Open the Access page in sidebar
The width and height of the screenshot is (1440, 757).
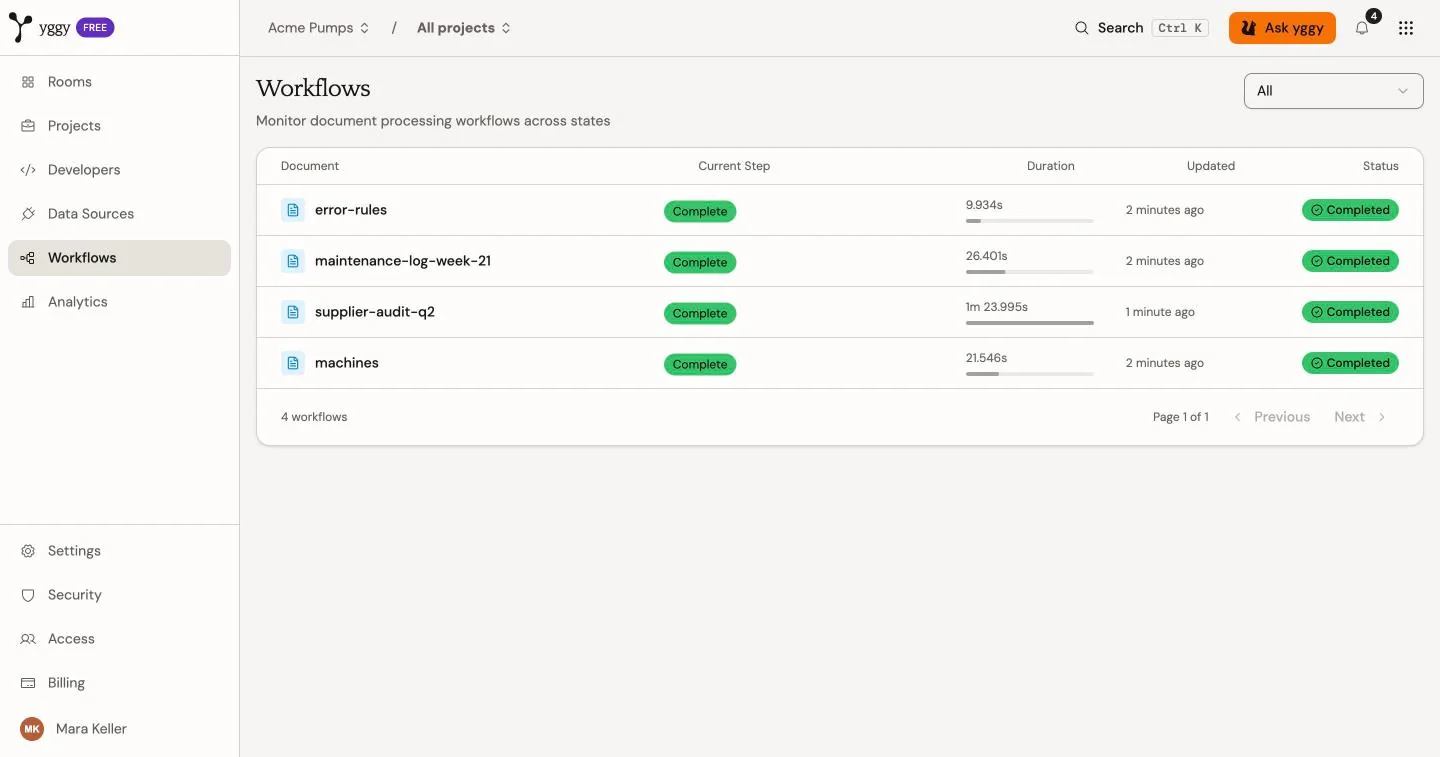tap(119, 639)
